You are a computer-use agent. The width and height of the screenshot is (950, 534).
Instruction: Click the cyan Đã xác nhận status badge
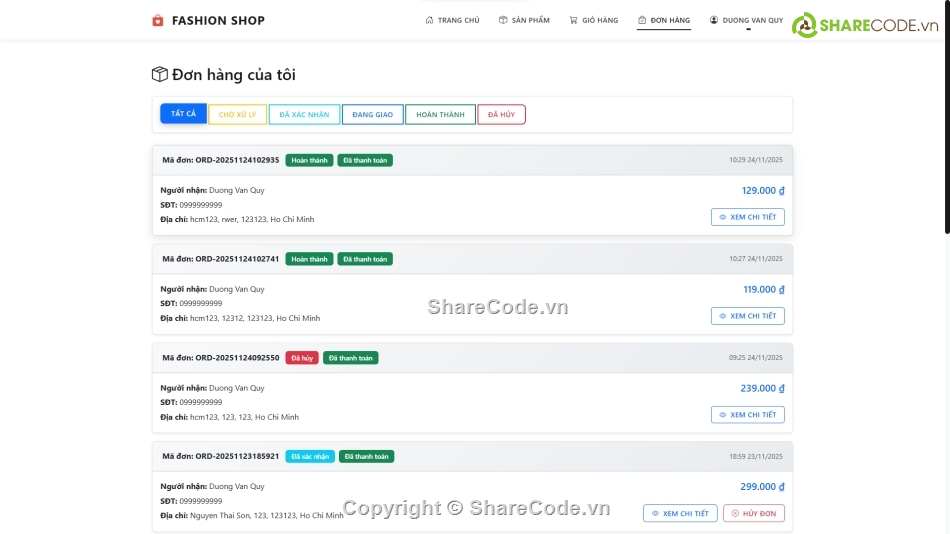(310, 456)
